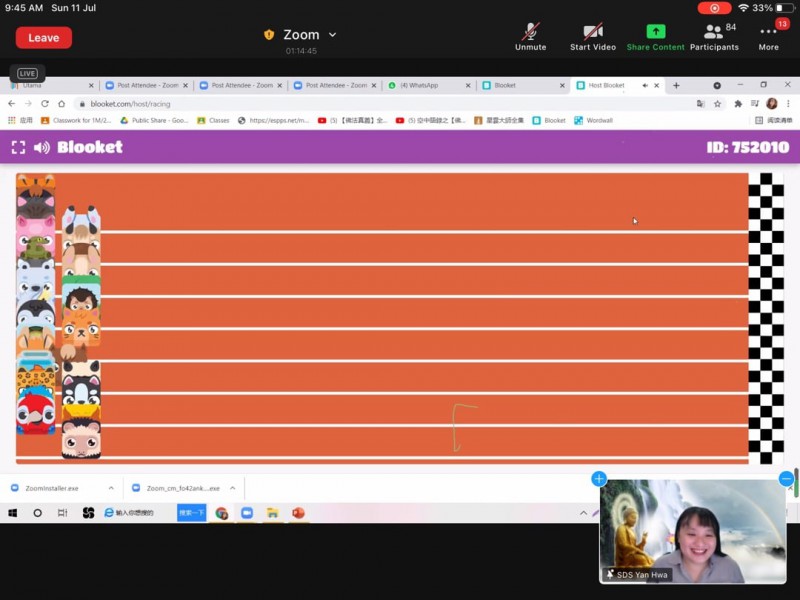The image size is (800, 600).
Task: Click the red parrot racer avatar
Action: click(36, 412)
